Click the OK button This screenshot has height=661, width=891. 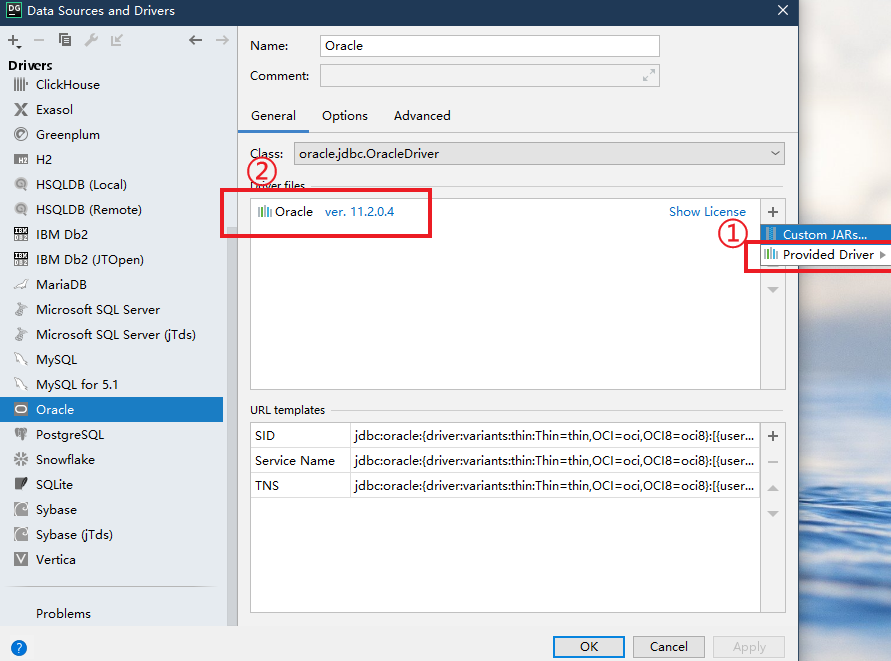589,647
